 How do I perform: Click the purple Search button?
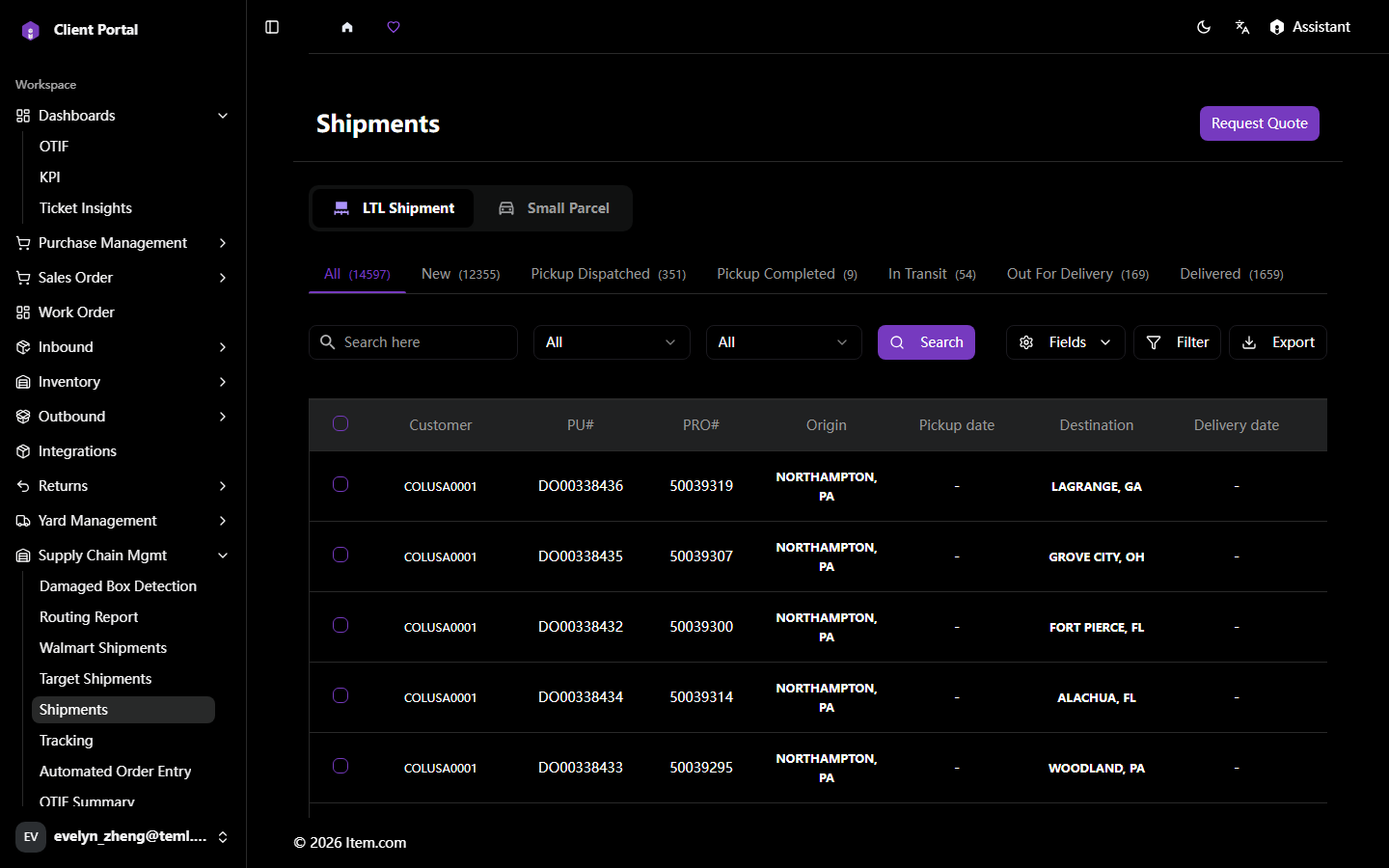[x=926, y=342]
